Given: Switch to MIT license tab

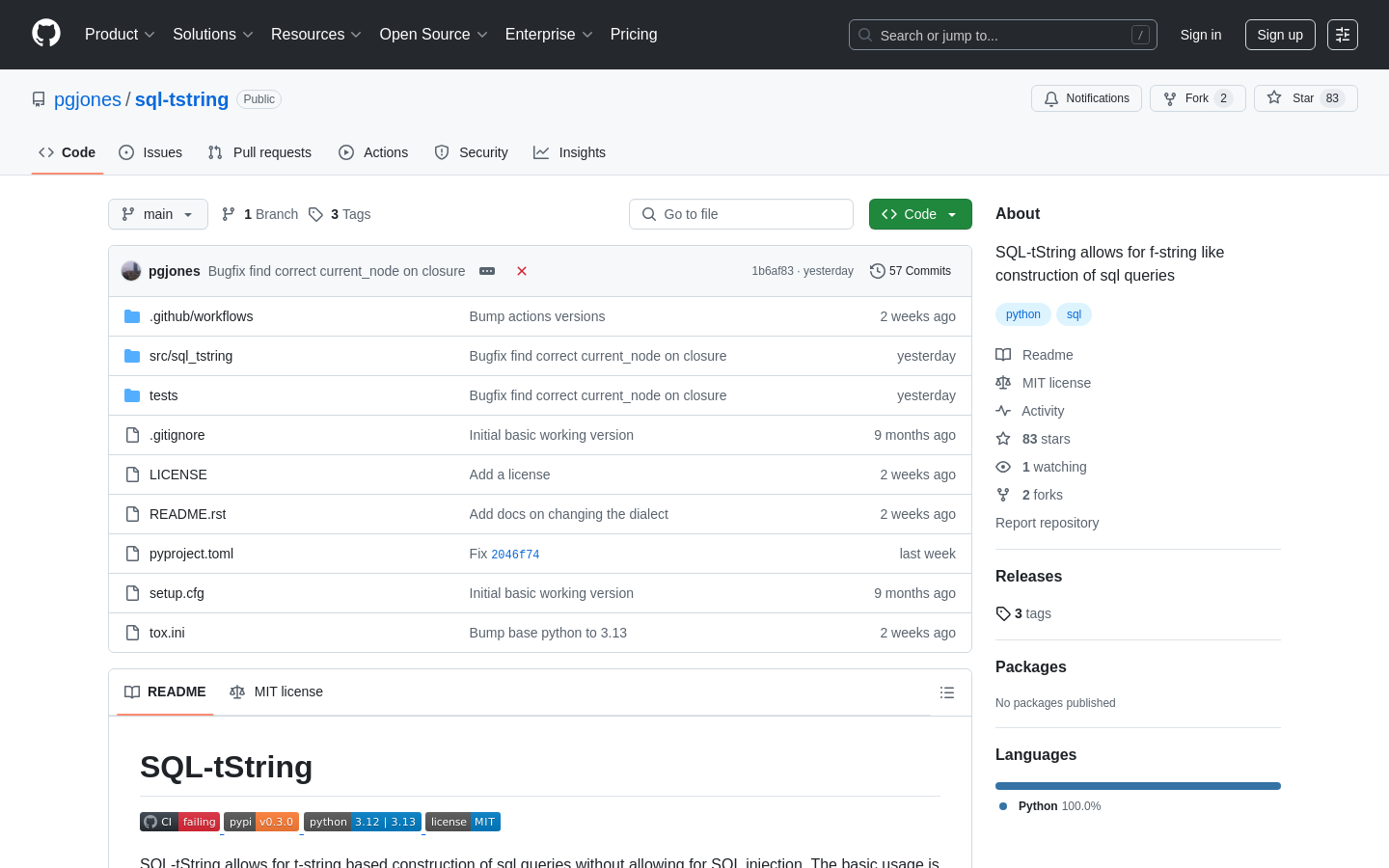Looking at the screenshot, I should [x=276, y=692].
